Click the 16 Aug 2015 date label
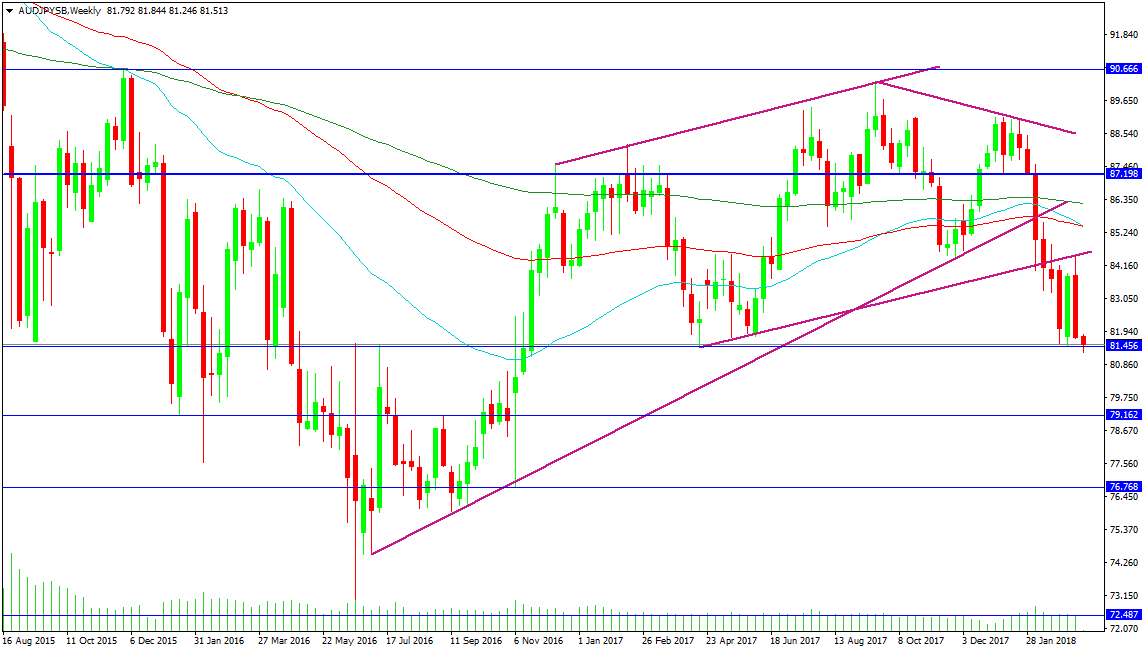Screen dimensions: 1144x652 [x=28, y=642]
